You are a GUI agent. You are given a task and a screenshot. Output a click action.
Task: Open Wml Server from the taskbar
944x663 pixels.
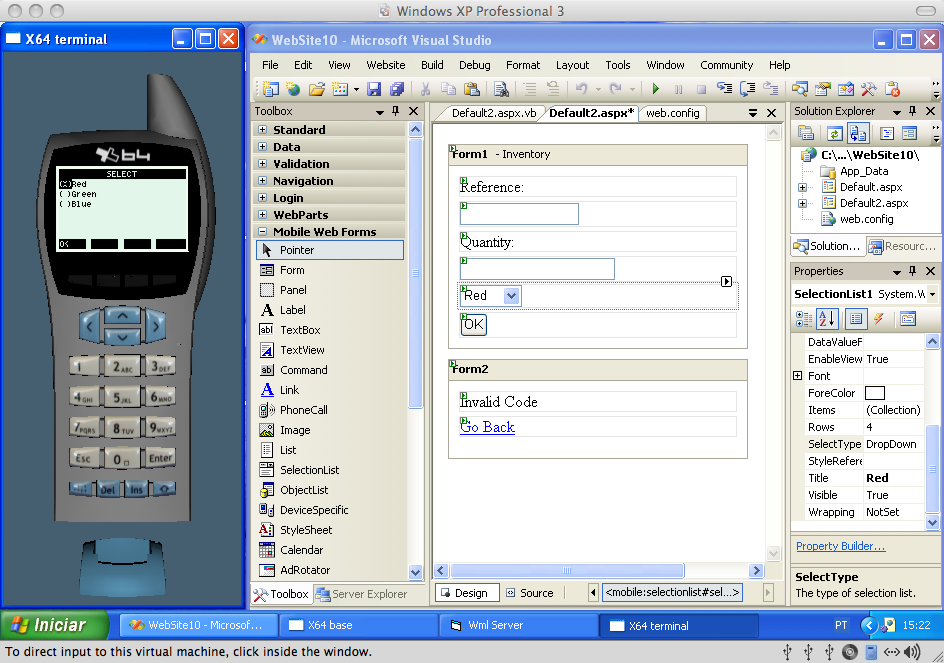518,625
